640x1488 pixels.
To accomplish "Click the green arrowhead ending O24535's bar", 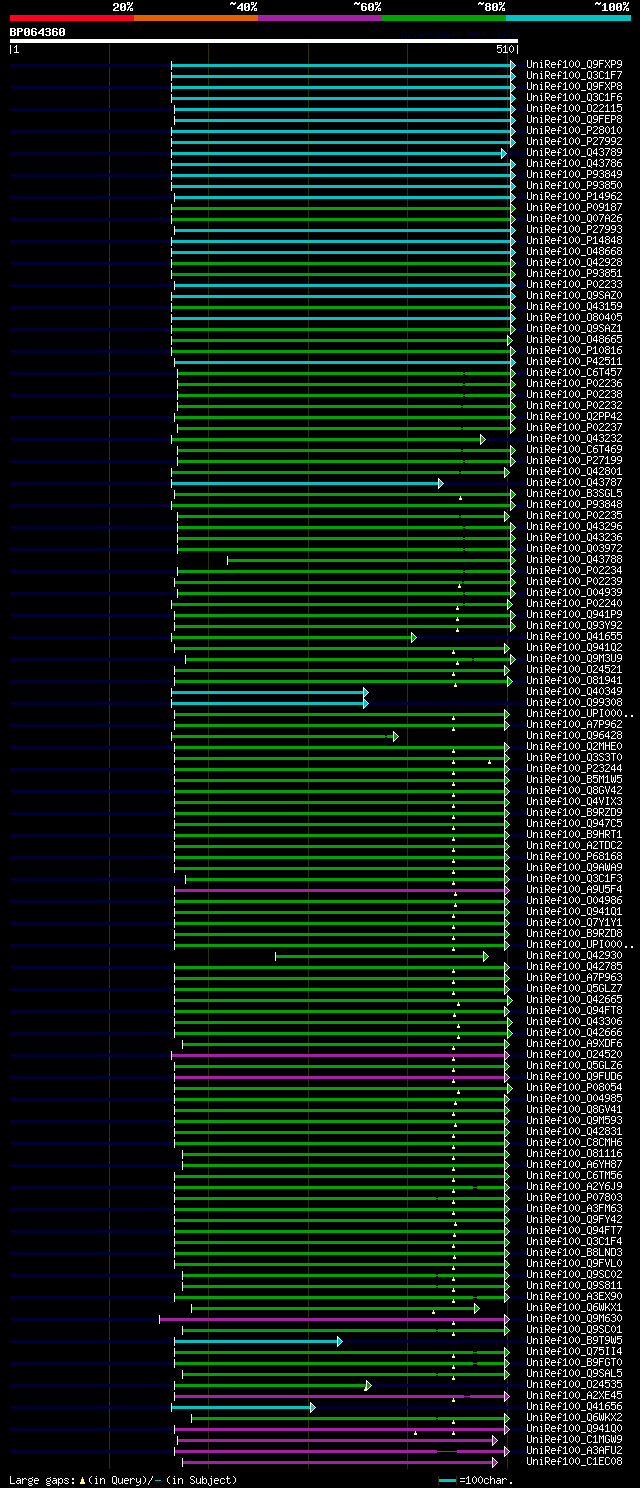I will pos(368,1385).
